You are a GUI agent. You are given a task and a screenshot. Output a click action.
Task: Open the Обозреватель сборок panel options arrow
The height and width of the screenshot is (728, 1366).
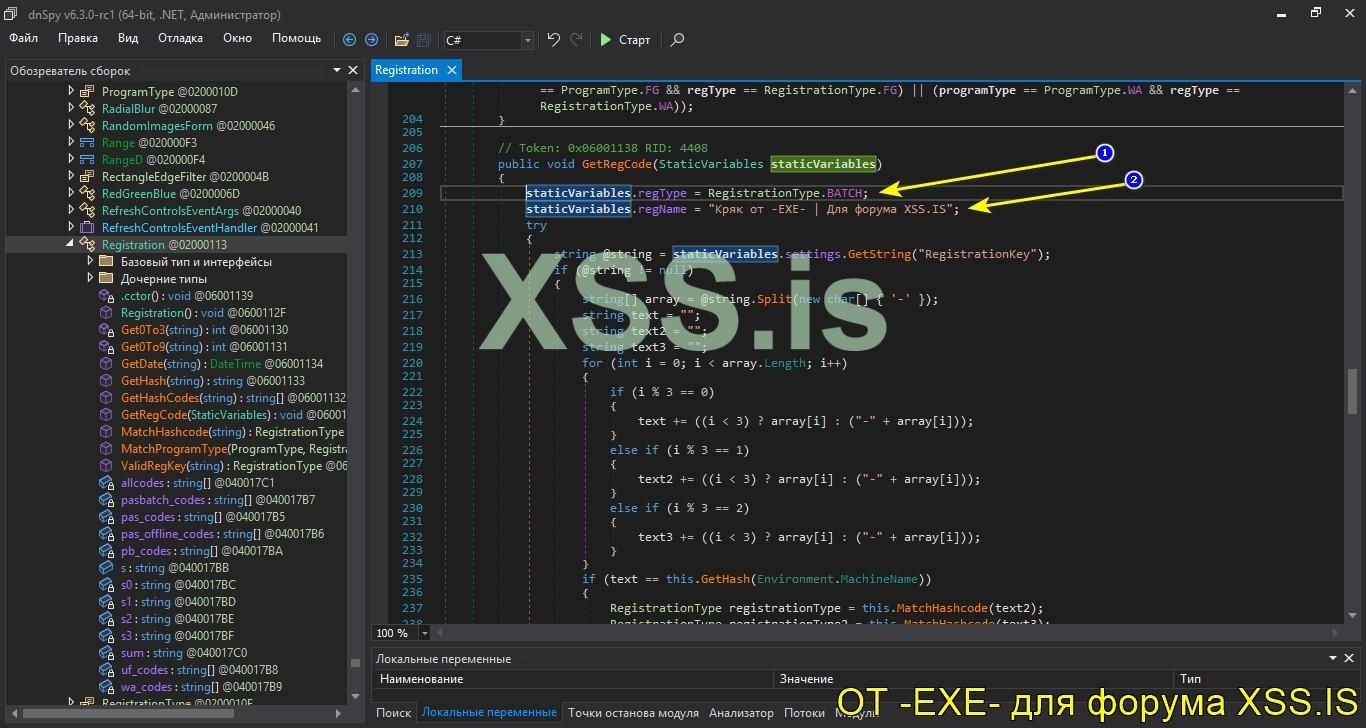(x=337, y=70)
